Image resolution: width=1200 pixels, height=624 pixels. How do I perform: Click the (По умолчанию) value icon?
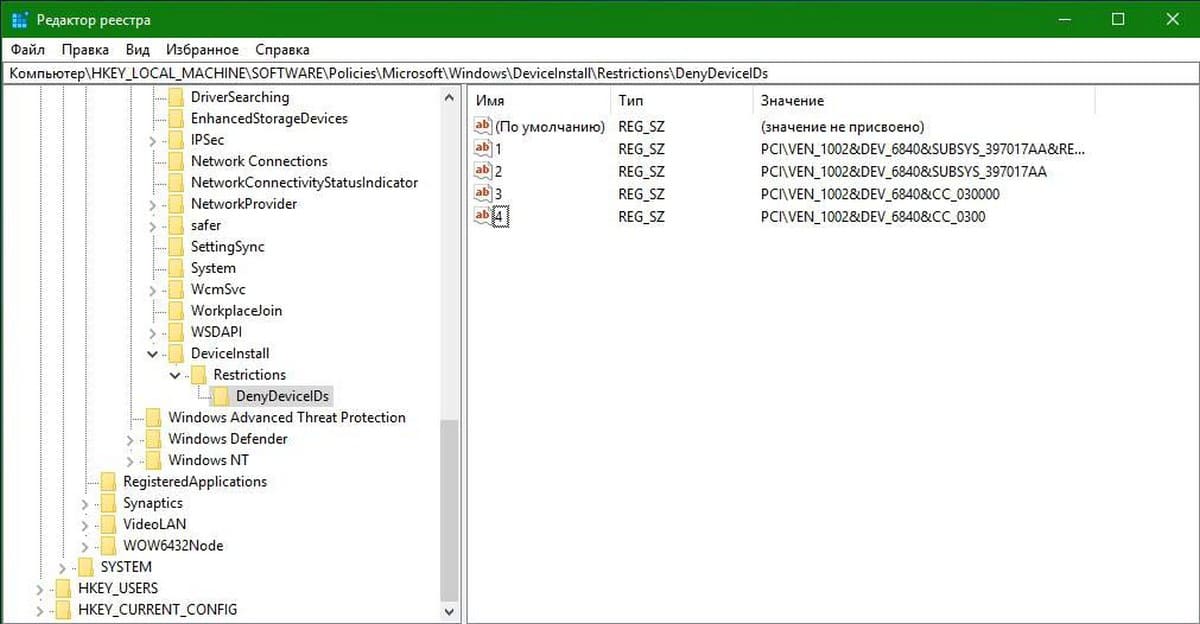pos(483,126)
